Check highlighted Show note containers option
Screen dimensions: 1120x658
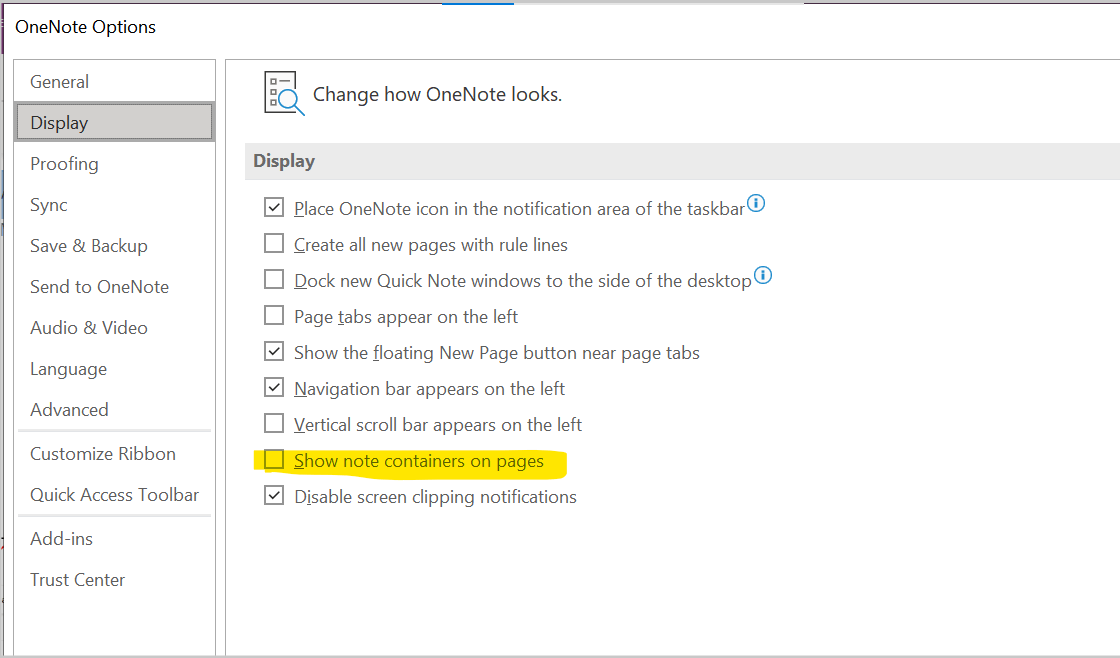[x=274, y=460]
